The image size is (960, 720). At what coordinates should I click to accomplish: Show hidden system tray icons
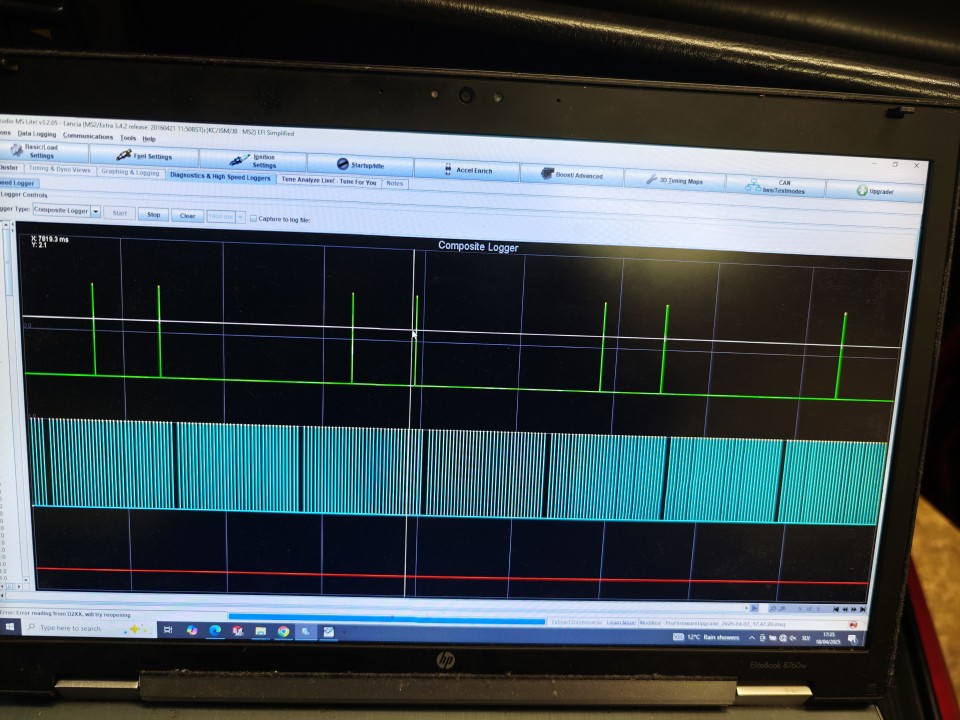[x=752, y=638]
